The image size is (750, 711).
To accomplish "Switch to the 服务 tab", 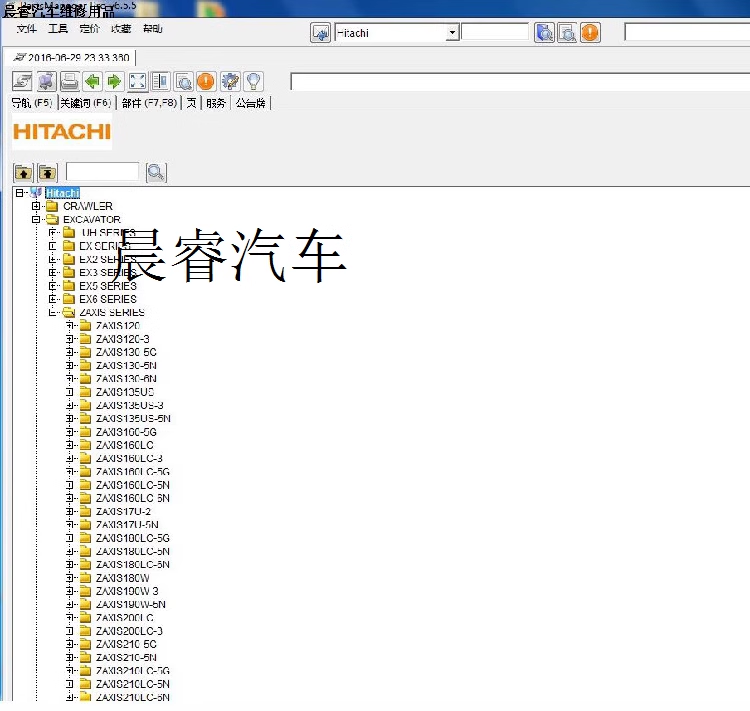I will point(216,103).
